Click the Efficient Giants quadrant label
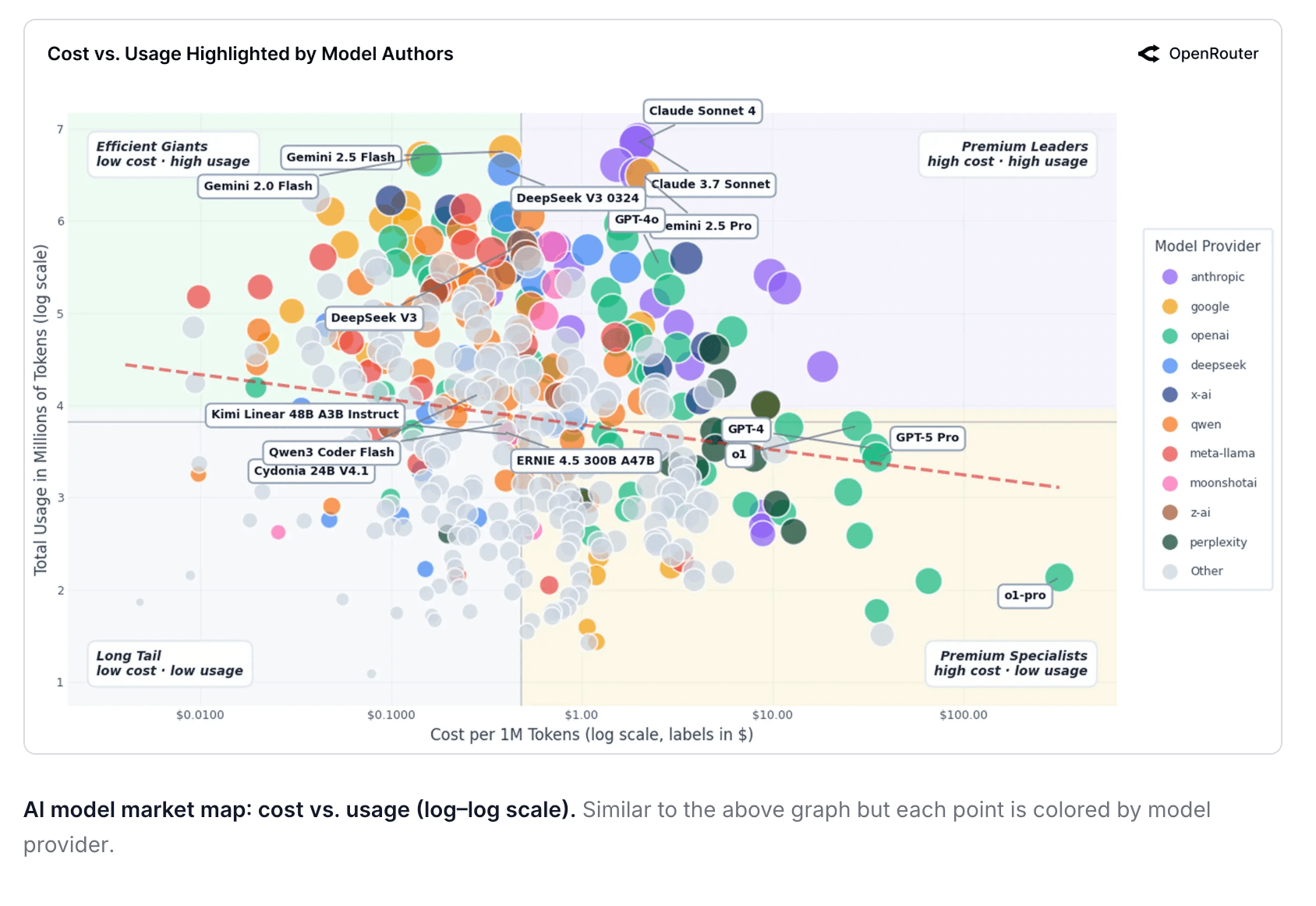 point(172,154)
